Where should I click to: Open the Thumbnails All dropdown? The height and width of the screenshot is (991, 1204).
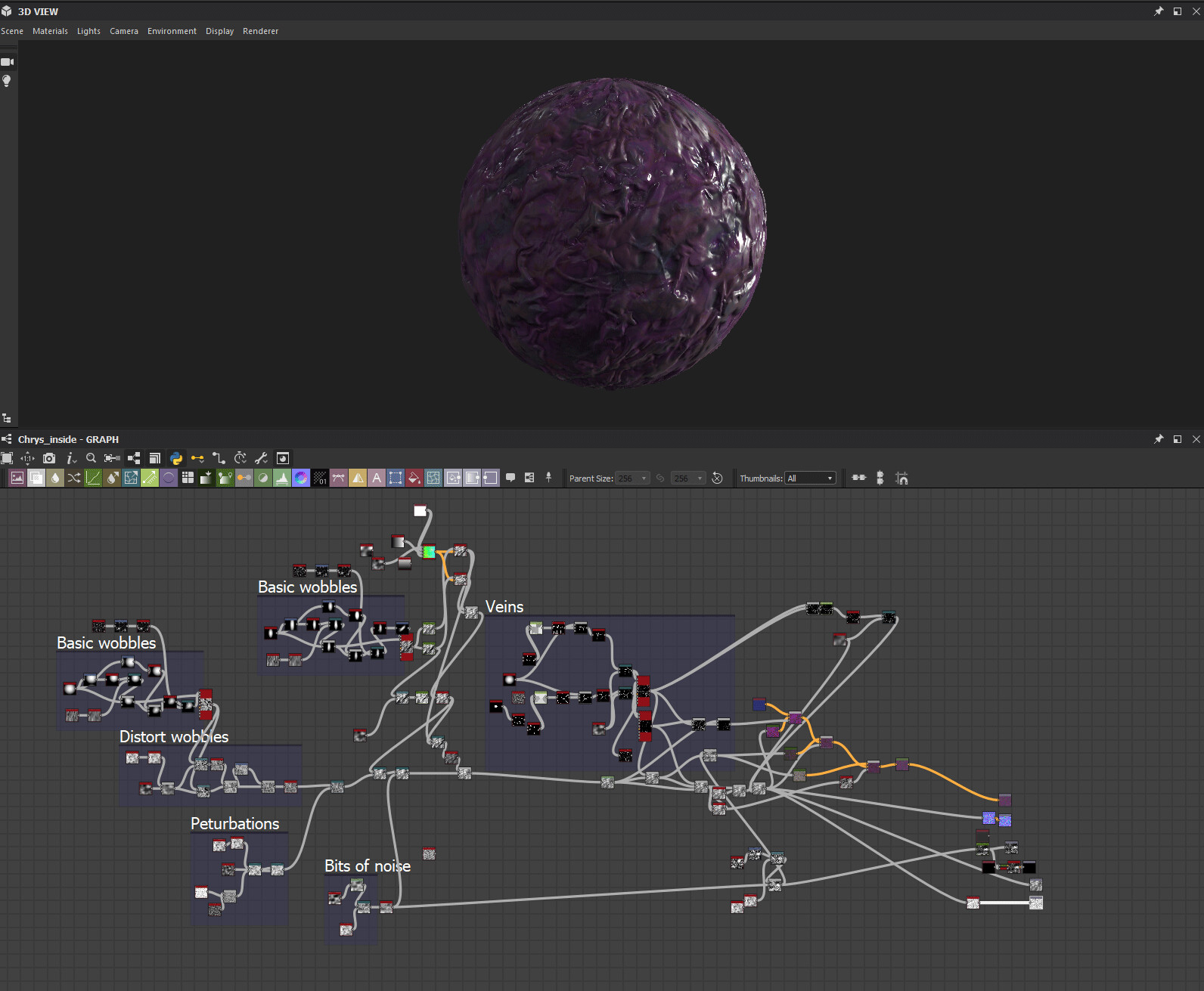(x=810, y=478)
